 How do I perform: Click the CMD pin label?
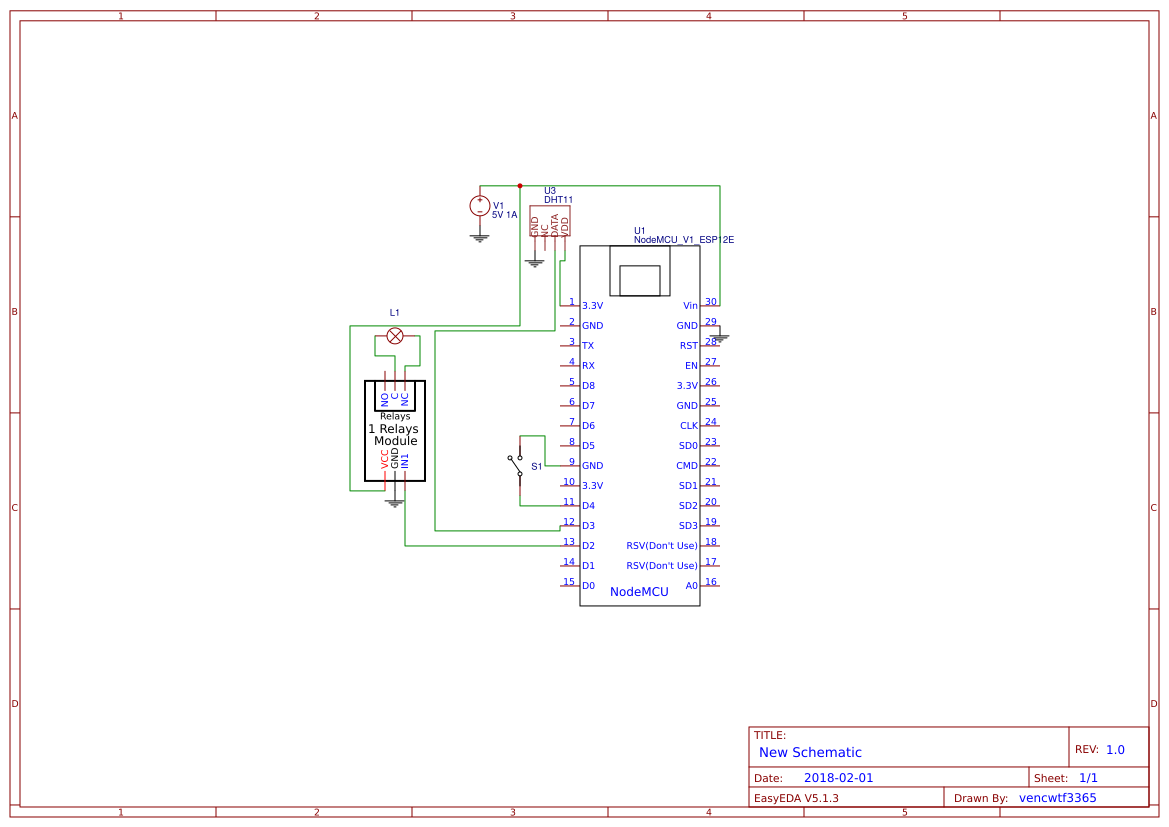(x=687, y=466)
